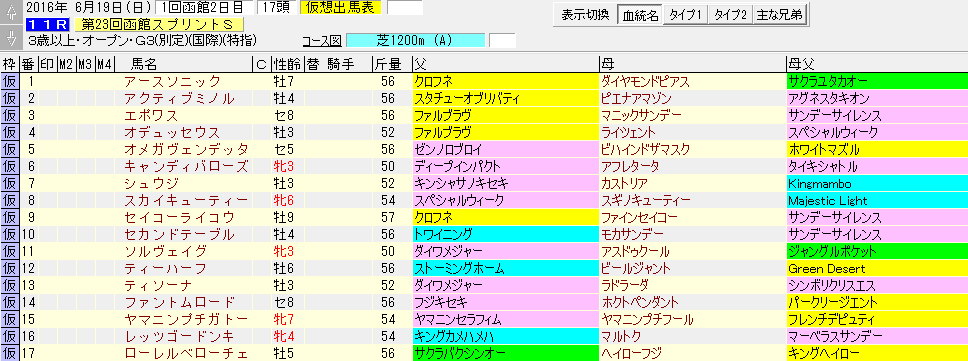Click dam cell カストリア
The height and width of the screenshot is (361, 968).
(x=692, y=184)
